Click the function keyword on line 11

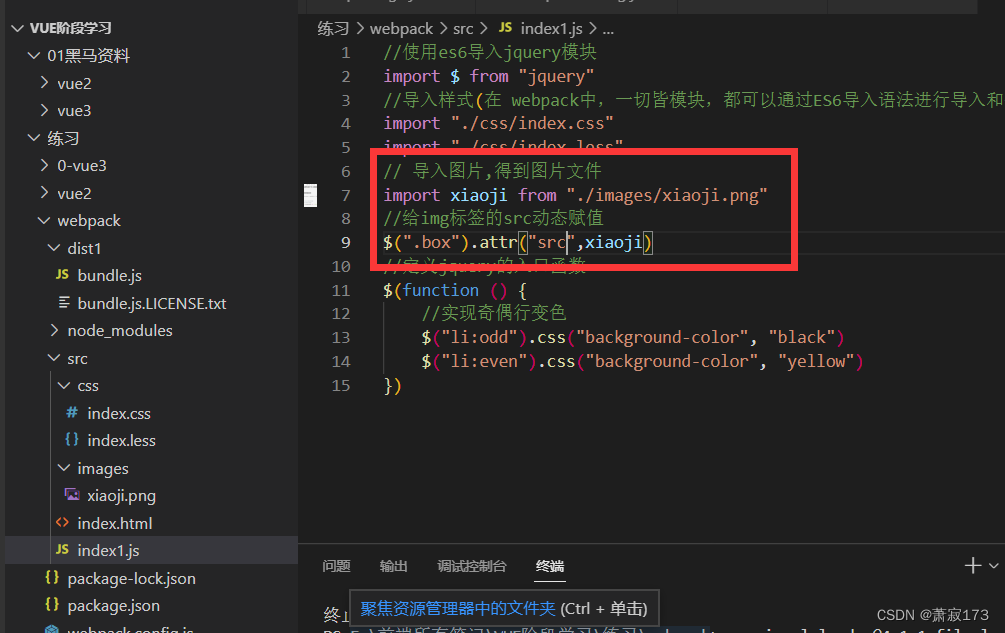(440, 290)
